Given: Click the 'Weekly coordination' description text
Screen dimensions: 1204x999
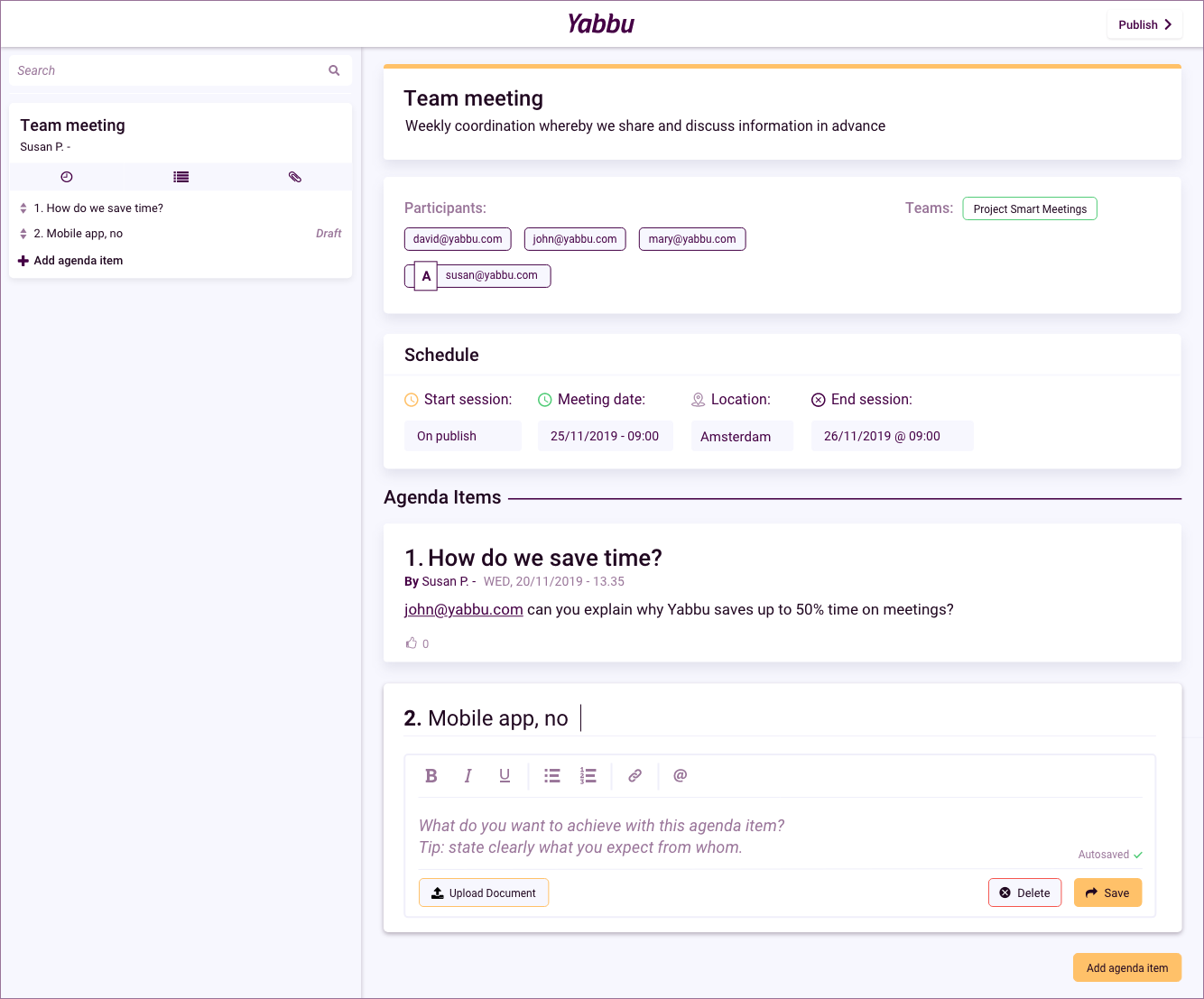Looking at the screenshot, I should 645,126.
